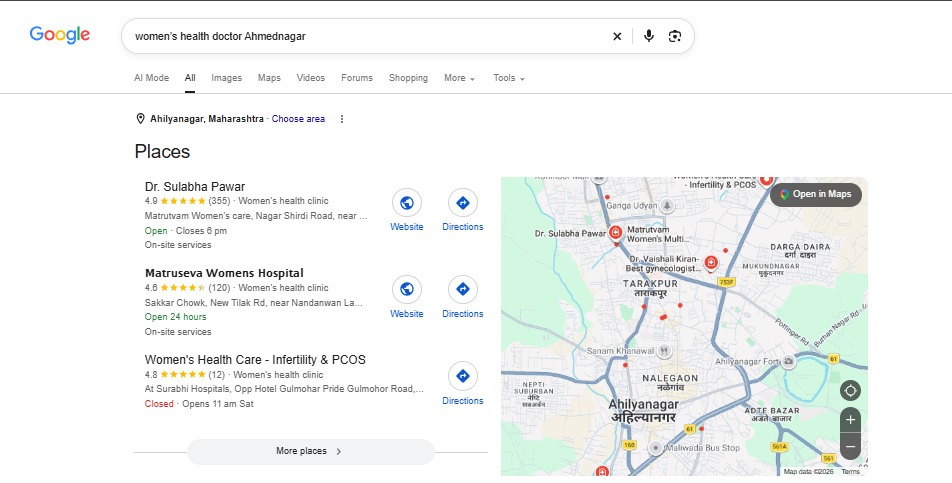Screen dimensions: 952x483
Task: Click Maliwada Bus Stop marker on map
Action: [655, 448]
